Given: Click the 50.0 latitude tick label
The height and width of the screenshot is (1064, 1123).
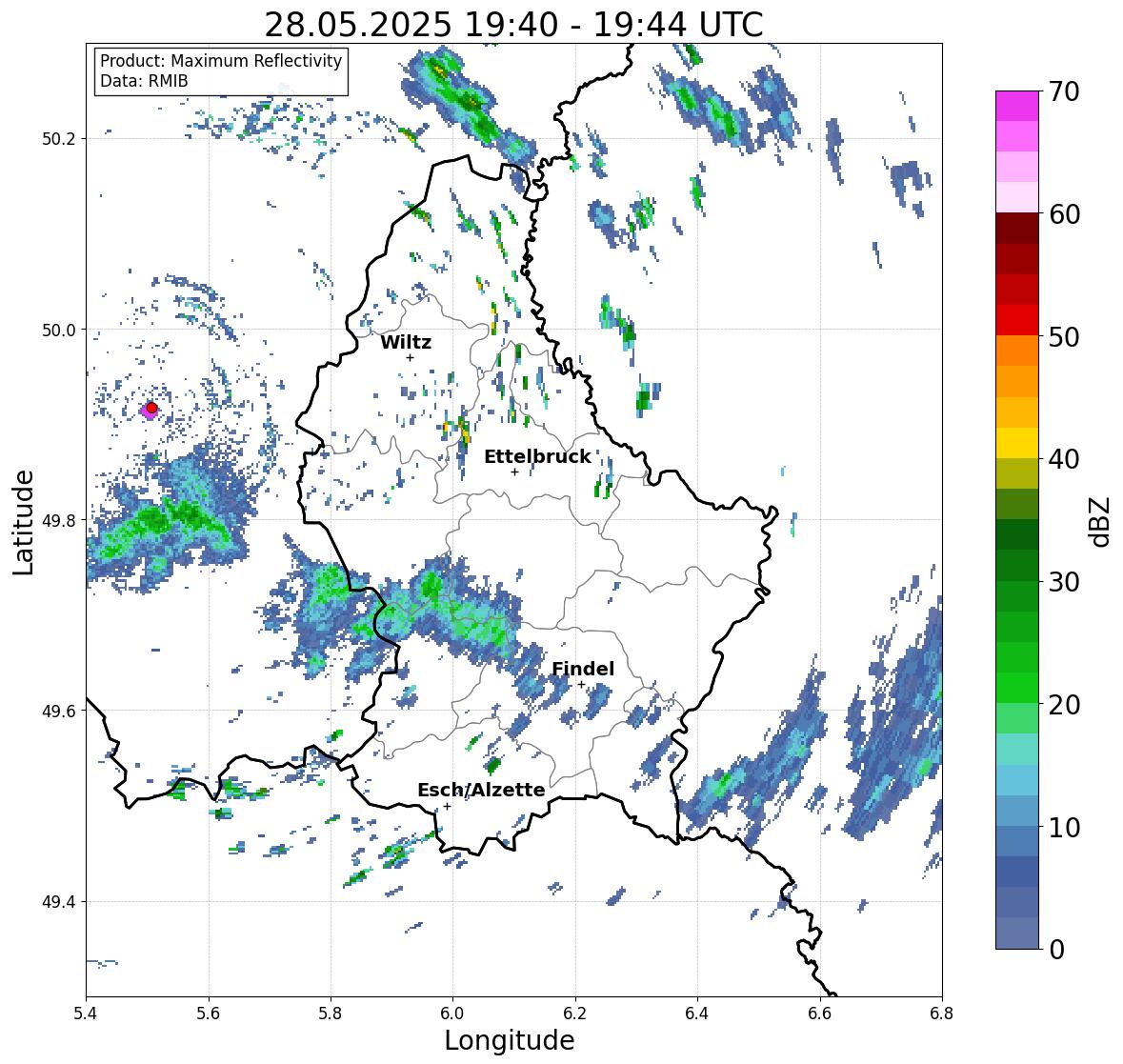Looking at the screenshot, I should point(59,331).
